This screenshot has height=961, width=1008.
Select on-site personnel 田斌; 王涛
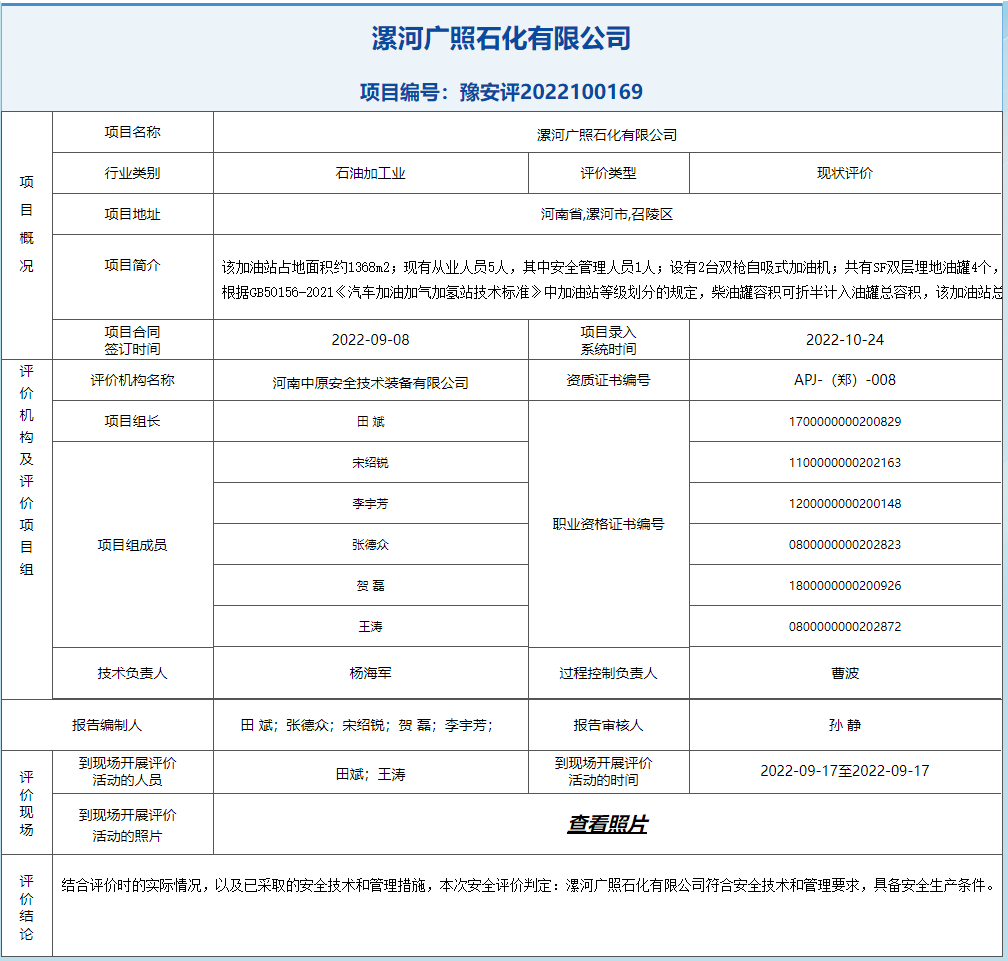pos(370,775)
